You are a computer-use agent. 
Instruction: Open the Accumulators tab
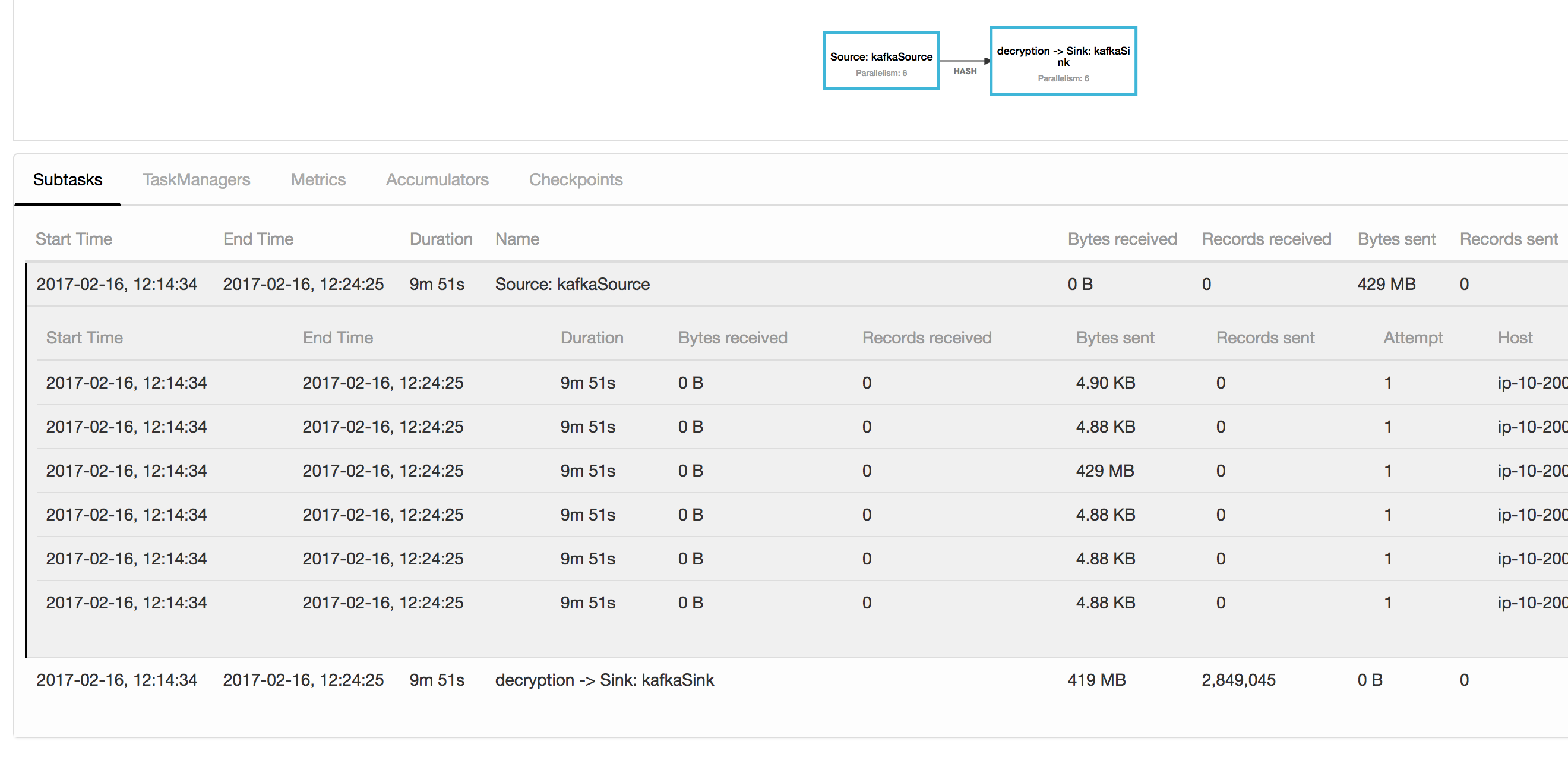437,179
